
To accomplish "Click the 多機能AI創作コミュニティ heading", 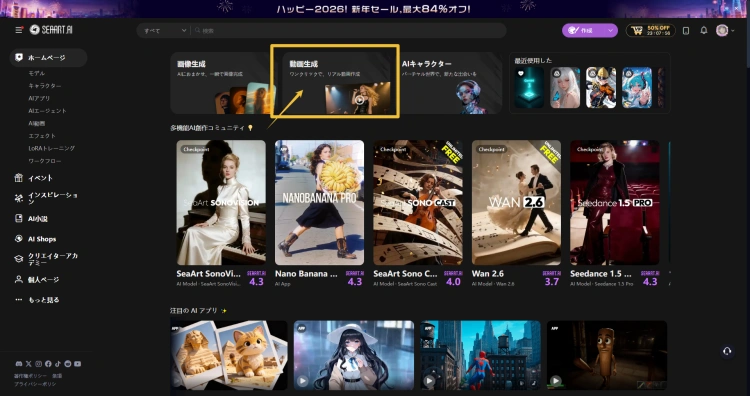I will [x=208, y=128].
